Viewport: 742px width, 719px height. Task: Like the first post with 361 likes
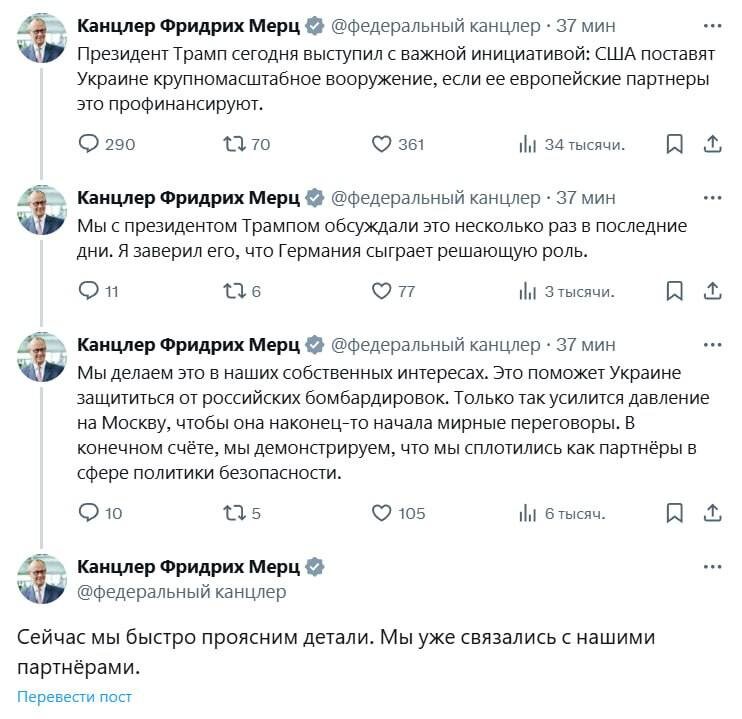[x=381, y=145]
